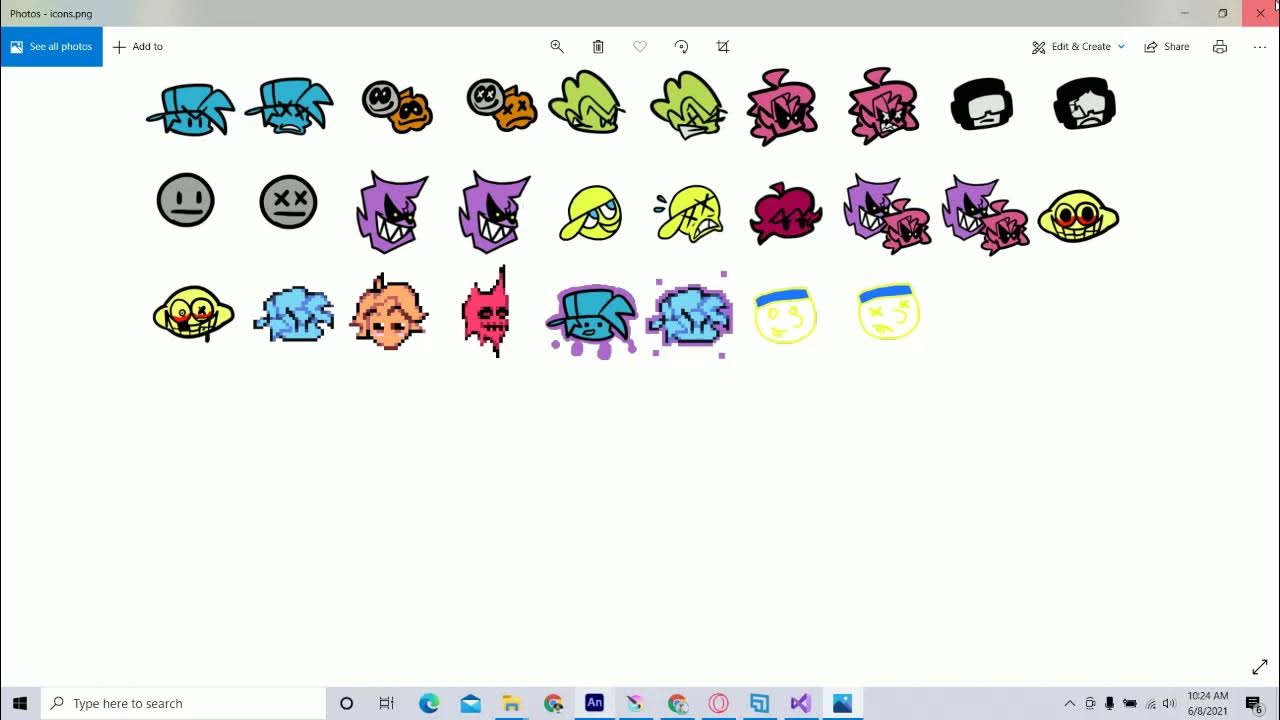Open the Windows Start menu
The height and width of the screenshot is (720, 1280).
pos(20,703)
